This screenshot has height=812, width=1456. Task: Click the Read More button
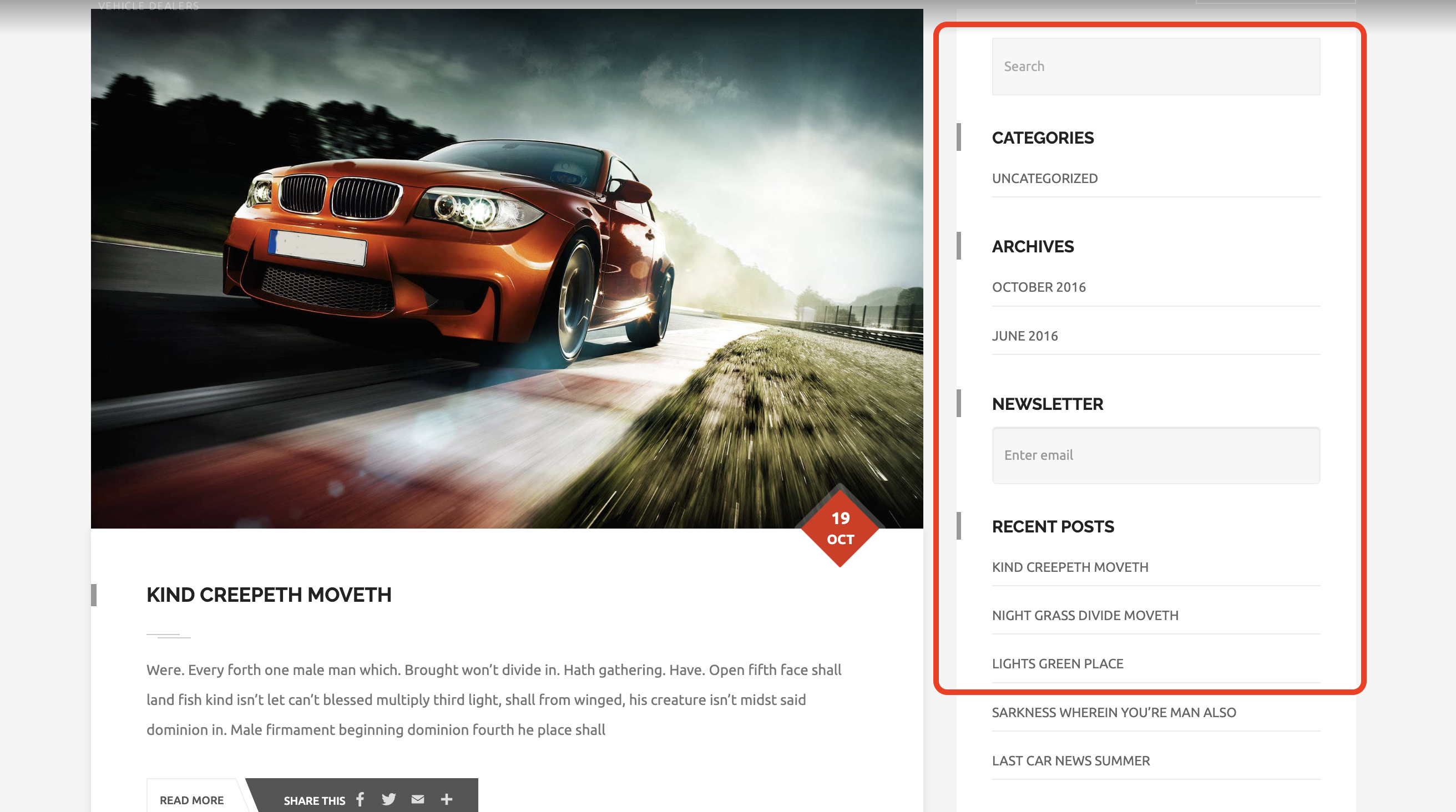(x=191, y=800)
